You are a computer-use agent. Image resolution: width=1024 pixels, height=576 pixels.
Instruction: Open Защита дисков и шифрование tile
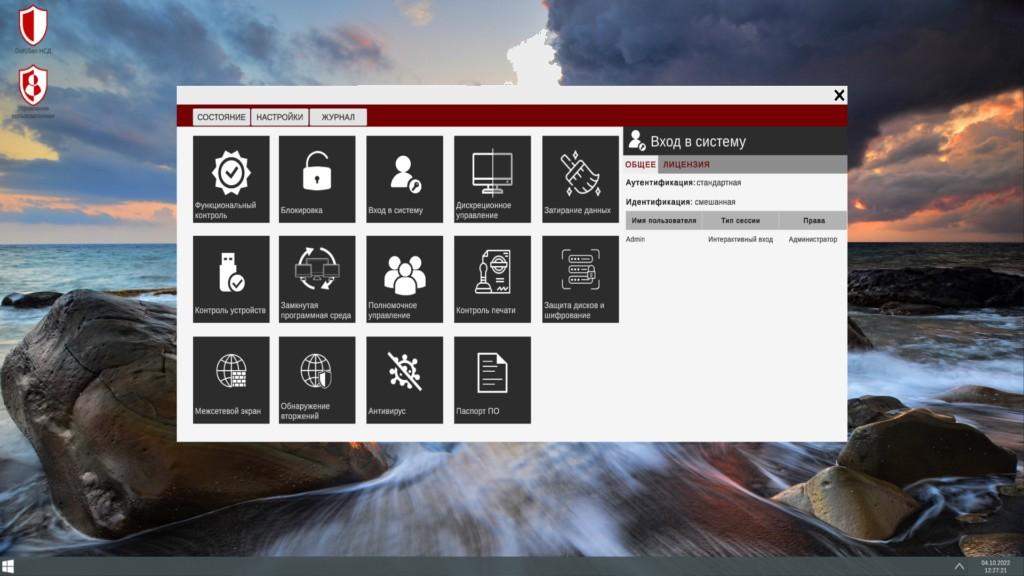[x=580, y=279]
